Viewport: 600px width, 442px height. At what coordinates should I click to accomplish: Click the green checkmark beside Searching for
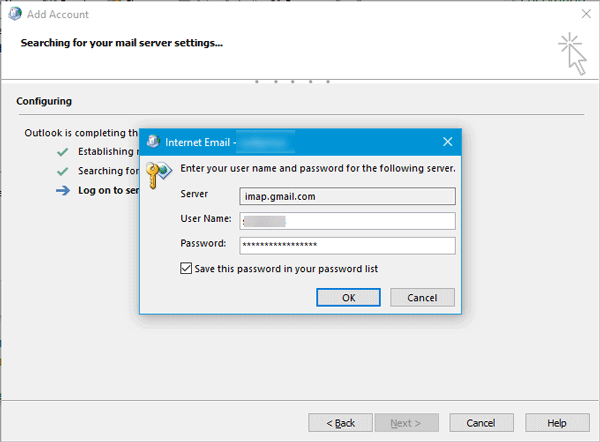(62, 171)
